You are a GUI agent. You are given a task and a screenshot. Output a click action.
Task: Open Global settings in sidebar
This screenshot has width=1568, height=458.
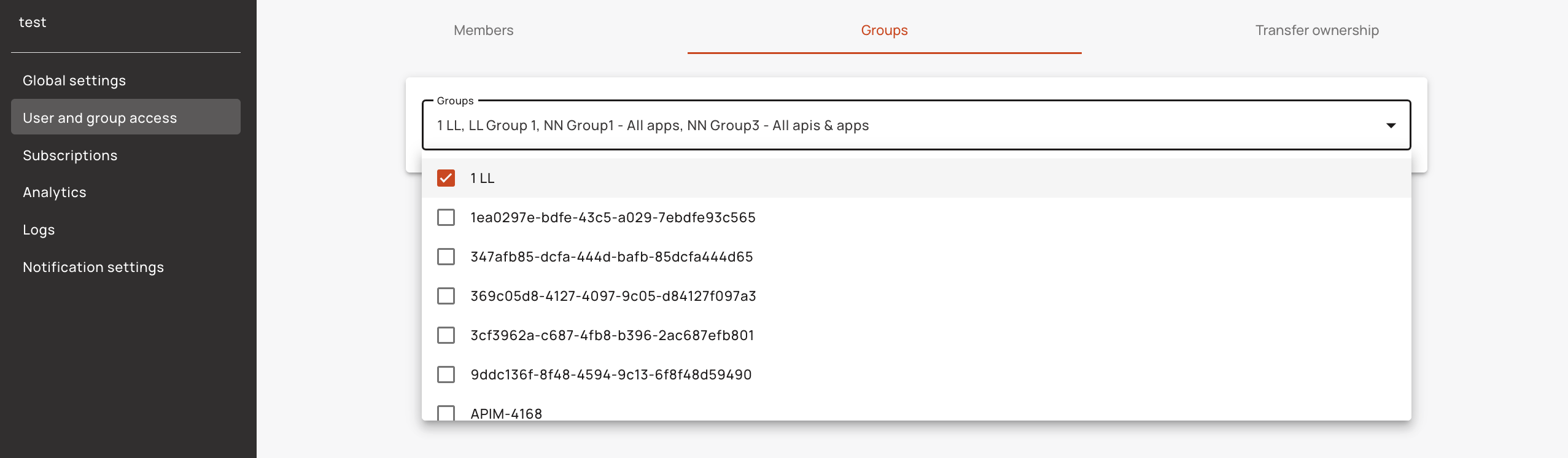tap(74, 80)
